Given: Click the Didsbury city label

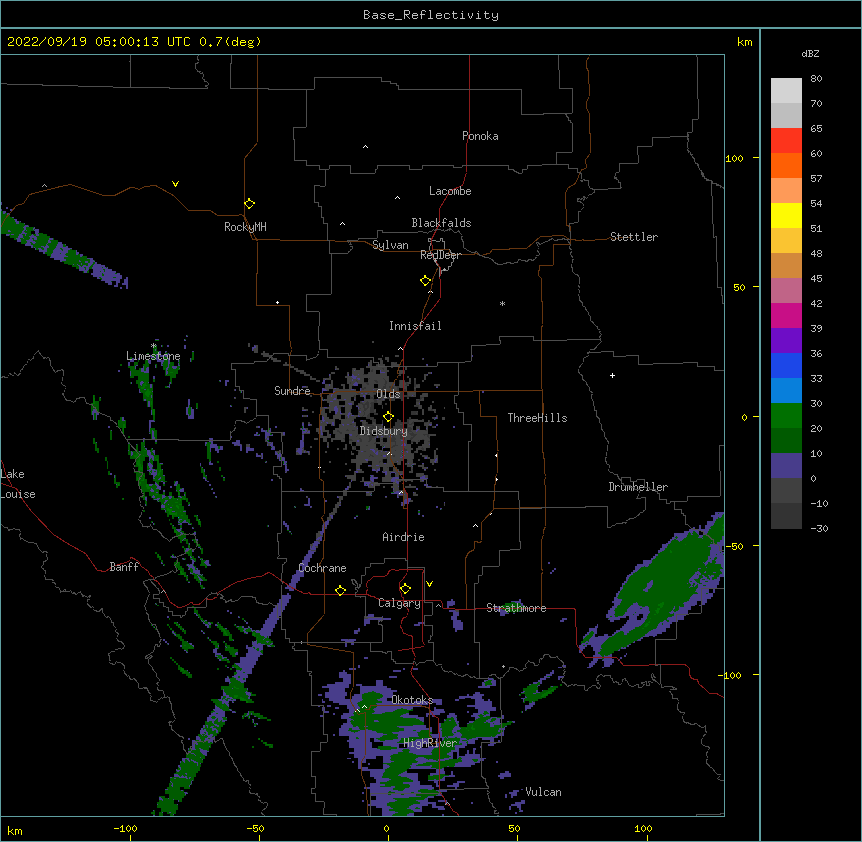Looking at the screenshot, I should point(384,431).
